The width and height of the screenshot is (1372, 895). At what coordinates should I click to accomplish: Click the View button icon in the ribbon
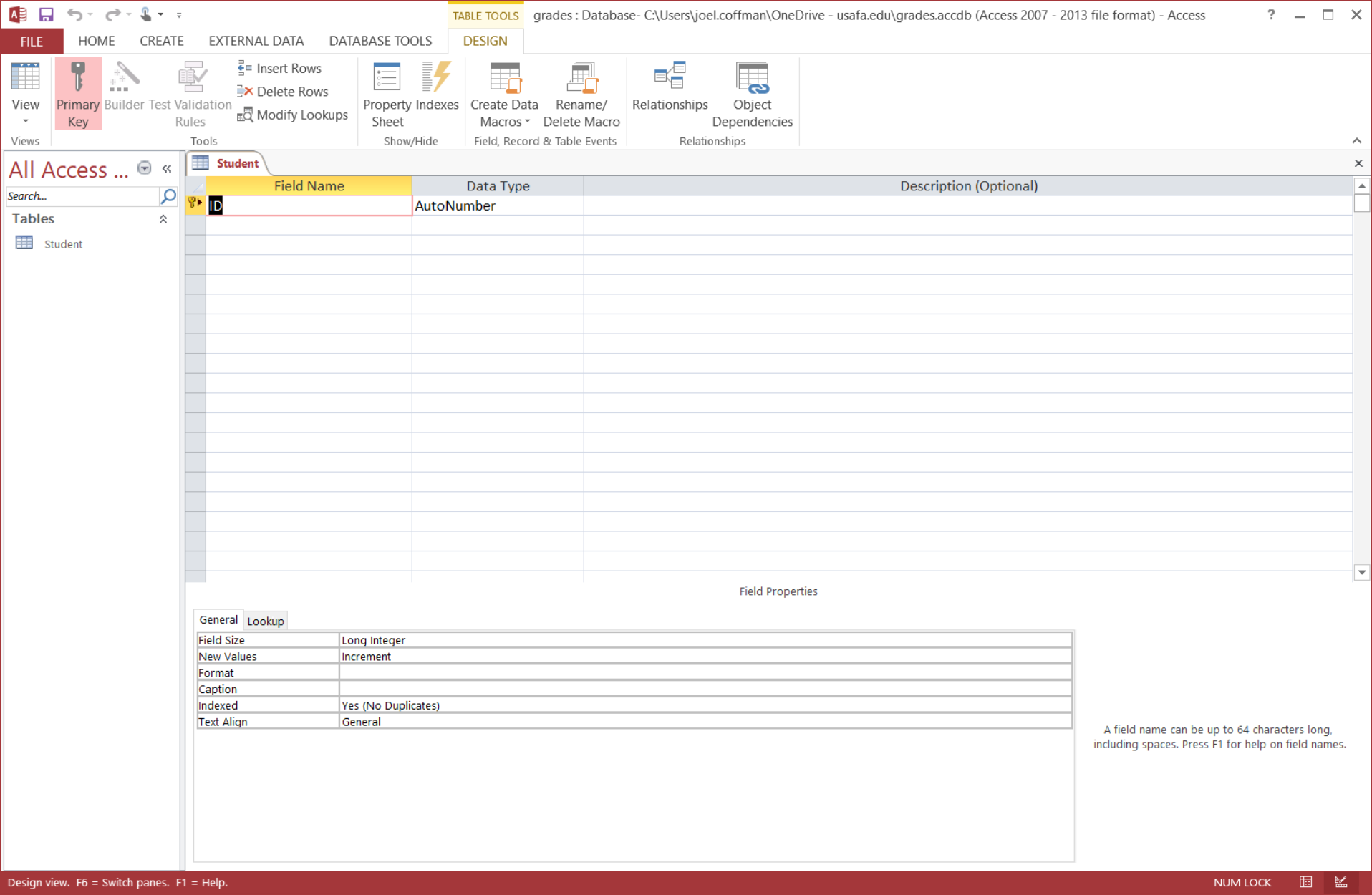pyautogui.click(x=25, y=77)
